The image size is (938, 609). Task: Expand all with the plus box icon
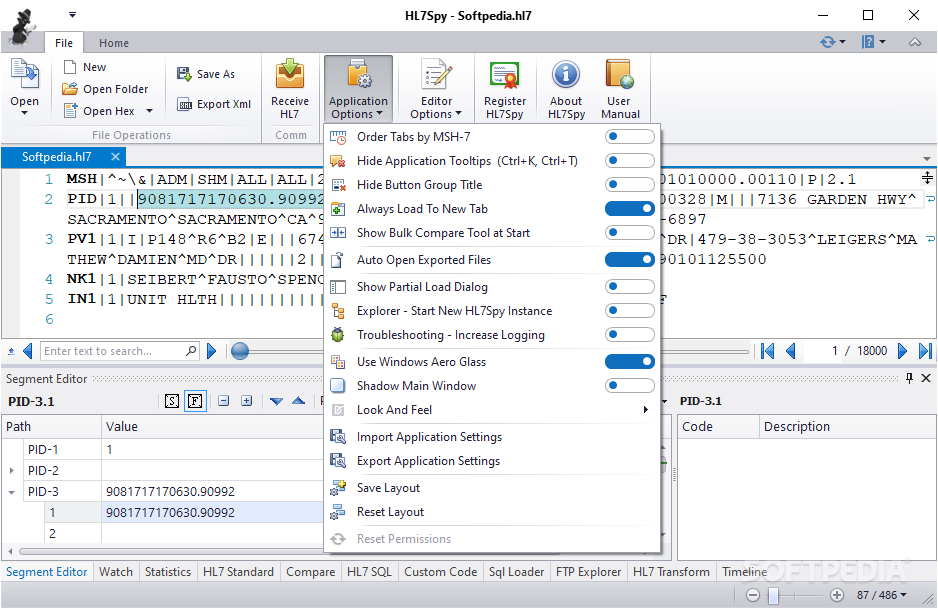point(246,401)
